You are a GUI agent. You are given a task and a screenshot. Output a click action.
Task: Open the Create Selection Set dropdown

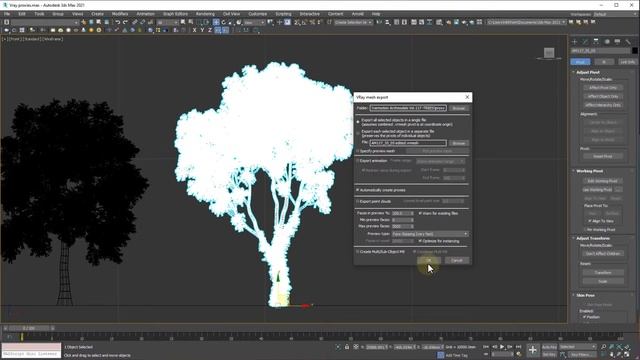(x=353, y=22)
